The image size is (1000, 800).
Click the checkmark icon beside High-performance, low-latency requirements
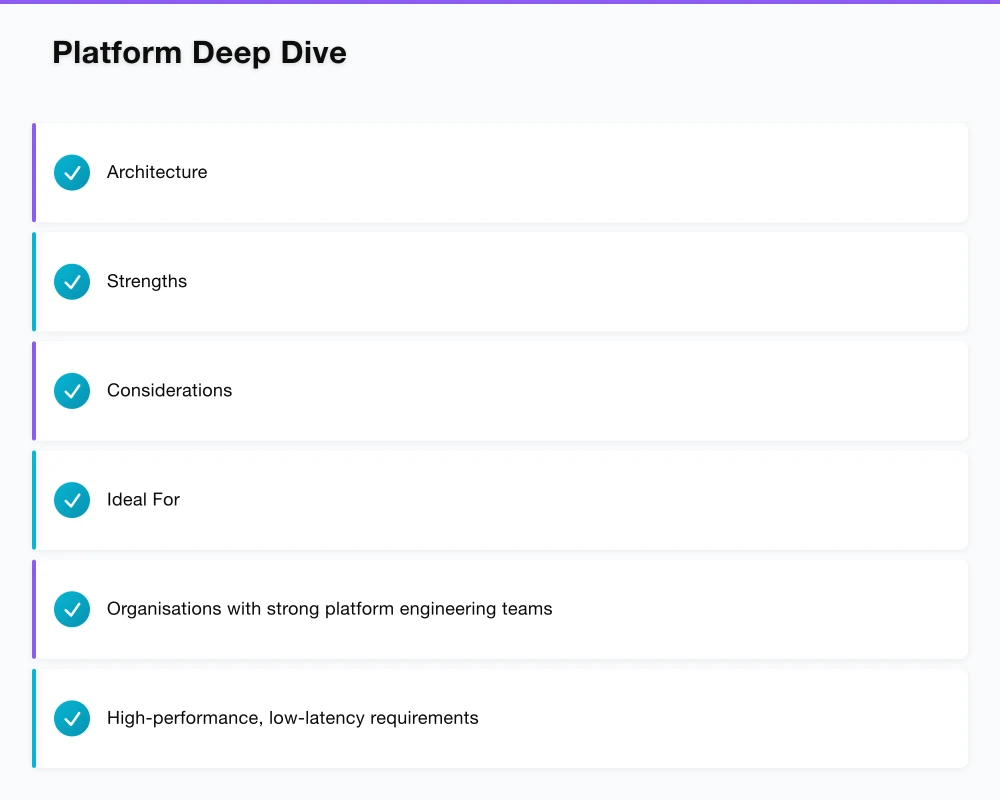(x=71, y=718)
